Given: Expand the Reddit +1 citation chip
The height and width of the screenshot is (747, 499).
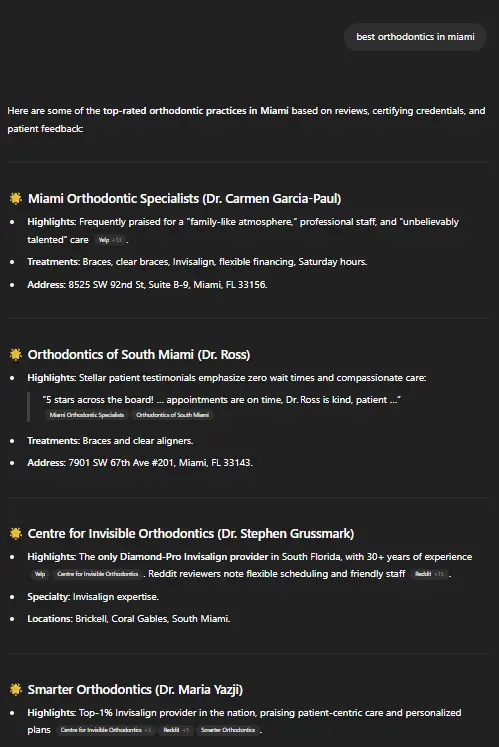Looking at the screenshot, I should pyautogui.click(x=176, y=730).
